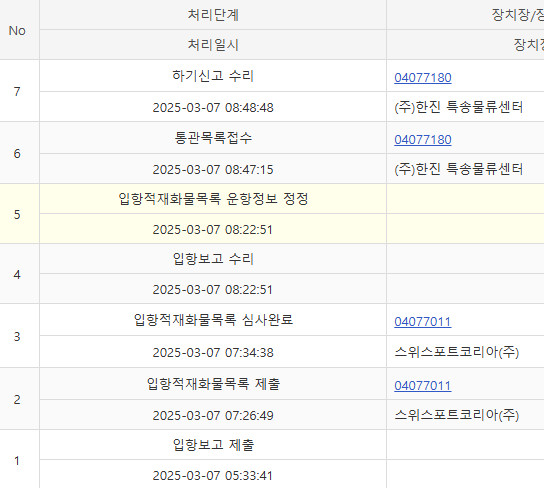Click the 처리일시 column header
Viewport: 544px width, 488px height.
[213, 45]
